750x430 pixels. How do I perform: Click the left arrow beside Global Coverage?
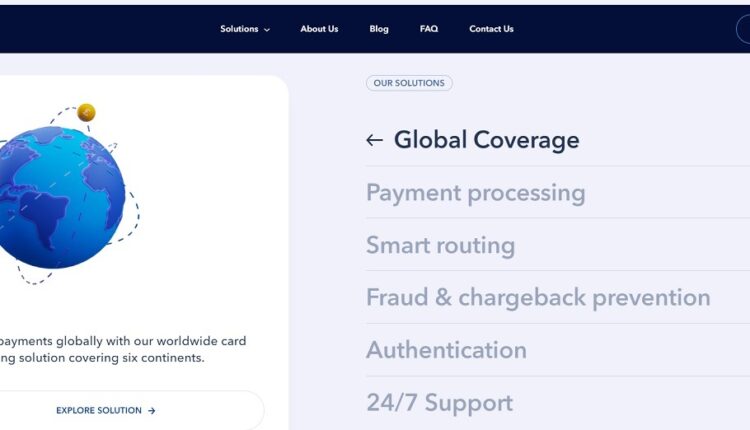(375, 141)
